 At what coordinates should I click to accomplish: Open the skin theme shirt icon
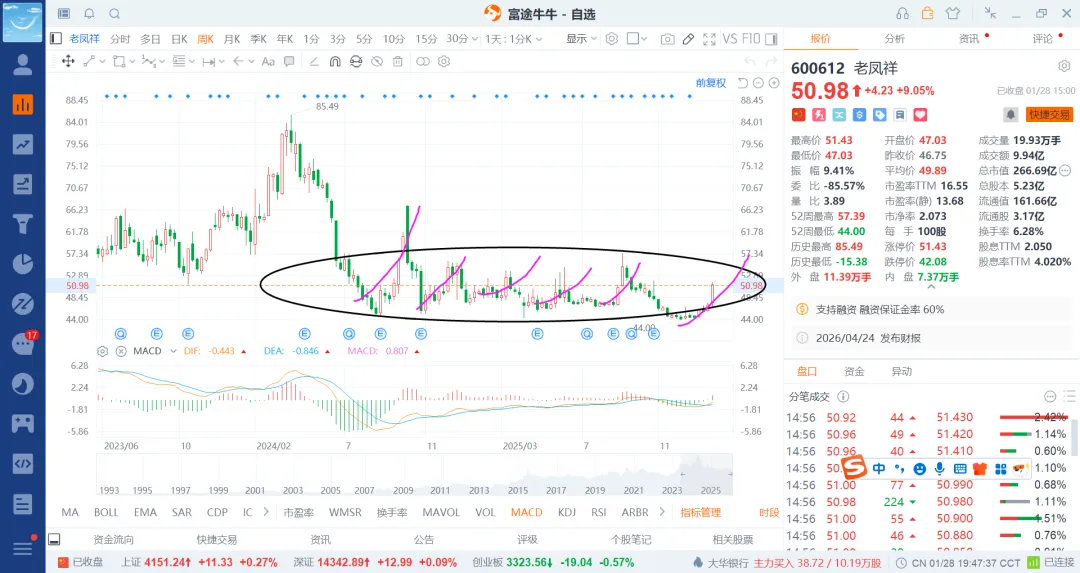953,13
